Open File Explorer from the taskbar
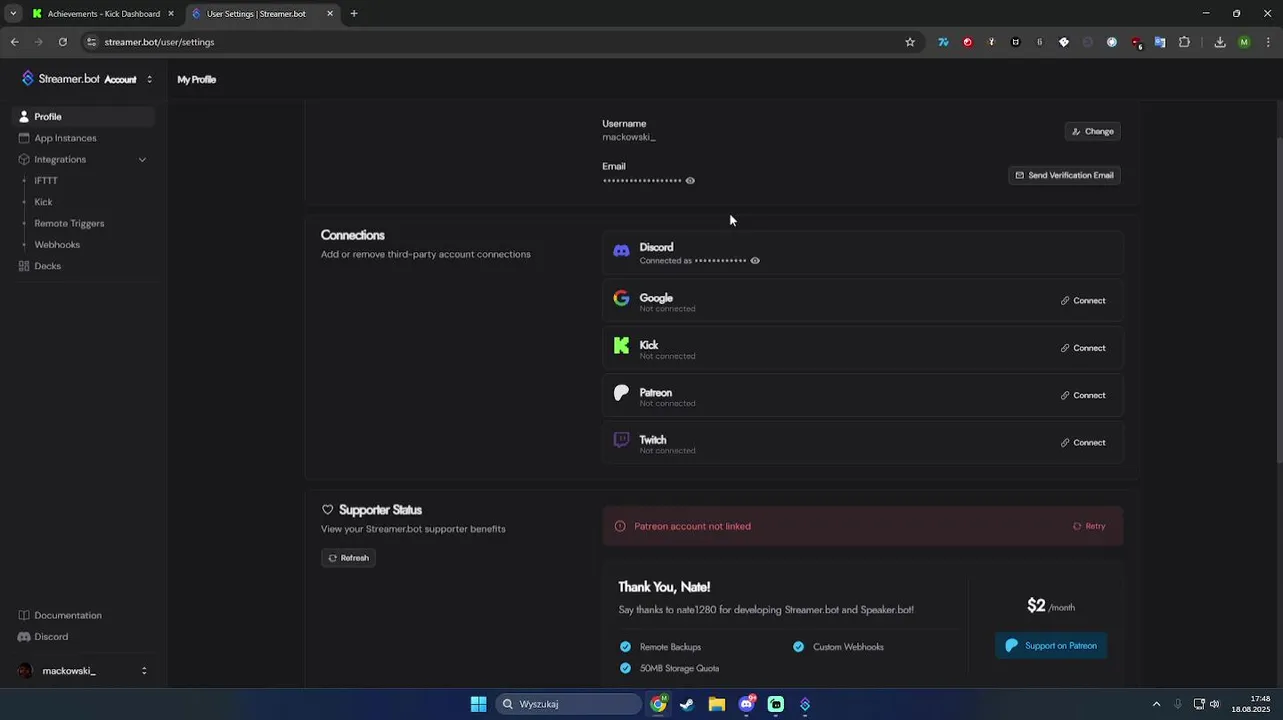1283x720 pixels. (717, 704)
